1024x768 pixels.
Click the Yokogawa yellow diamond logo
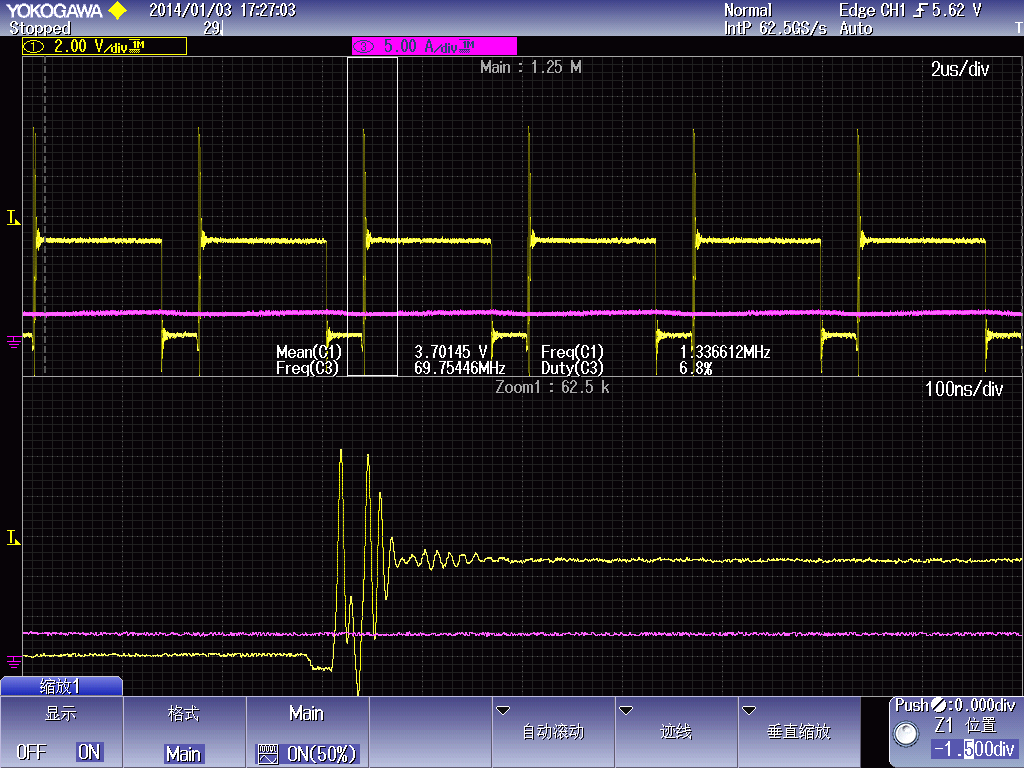(118, 10)
